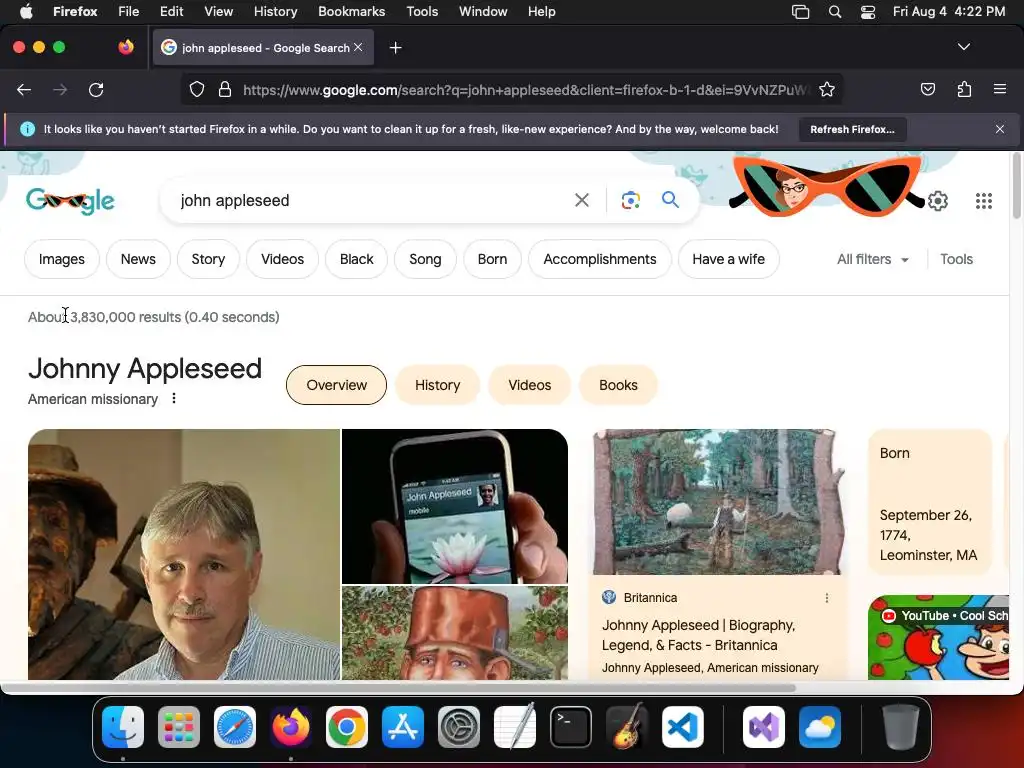Open the Bookmarks menu
Viewport: 1024px width, 768px height.
click(351, 12)
